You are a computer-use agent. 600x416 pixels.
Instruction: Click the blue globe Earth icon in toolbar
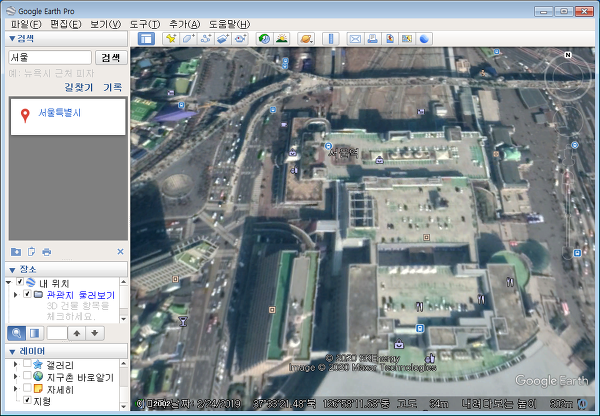coord(424,39)
